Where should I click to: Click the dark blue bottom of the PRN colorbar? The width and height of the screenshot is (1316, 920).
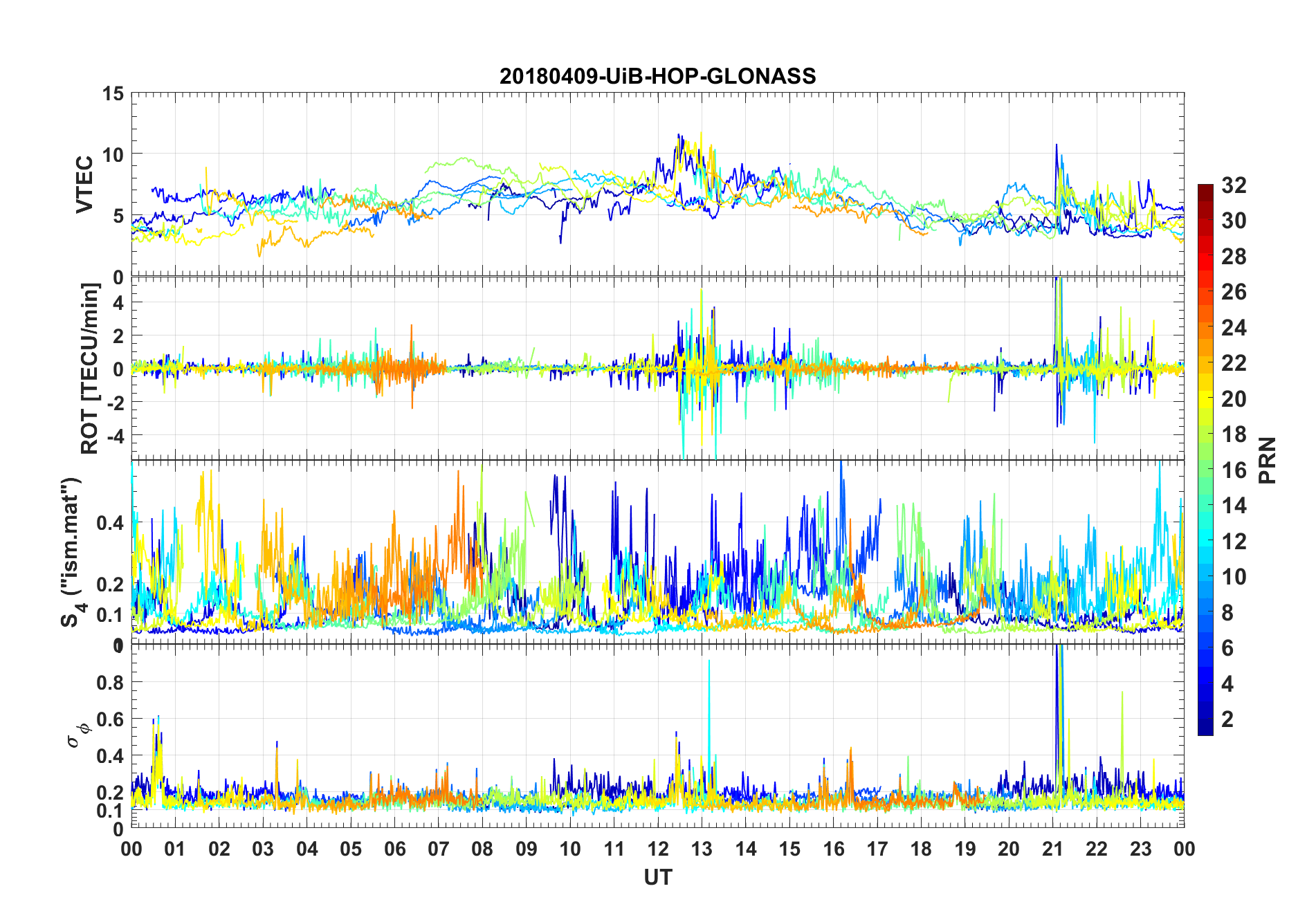click(x=1205, y=726)
